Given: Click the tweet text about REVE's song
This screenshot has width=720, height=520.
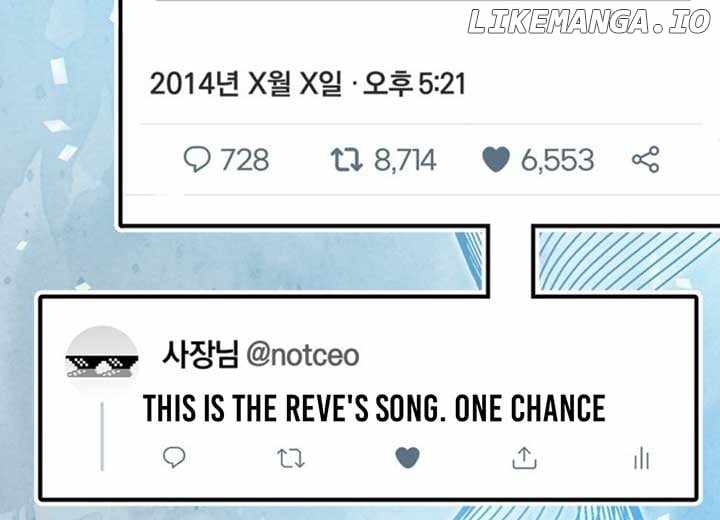Looking at the screenshot, I should point(374,408).
